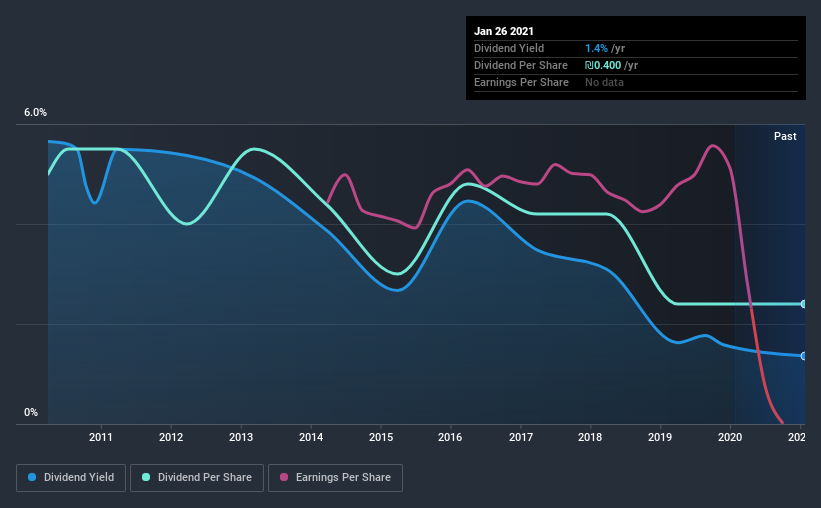Toggle the Dividend Yield legend button

[x=71, y=478]
